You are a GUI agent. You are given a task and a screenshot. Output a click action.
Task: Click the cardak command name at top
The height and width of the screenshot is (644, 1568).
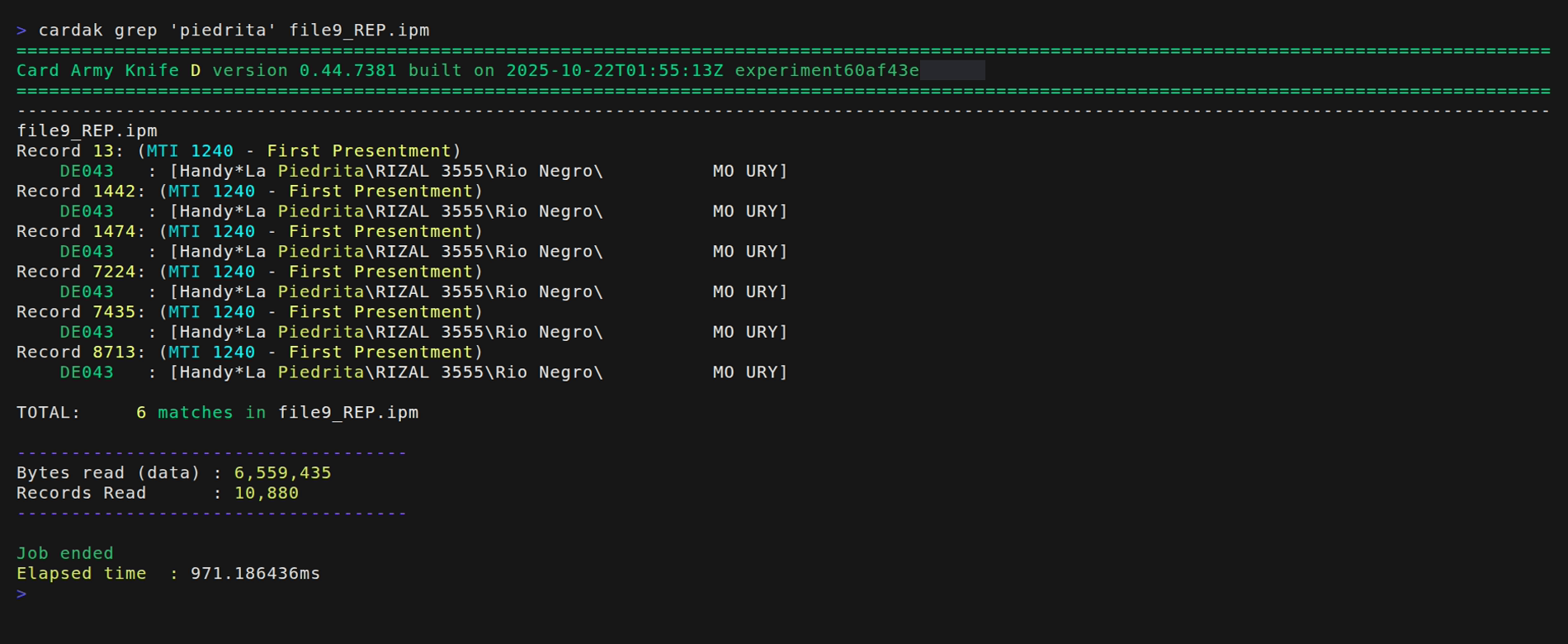tap(71, 31)
